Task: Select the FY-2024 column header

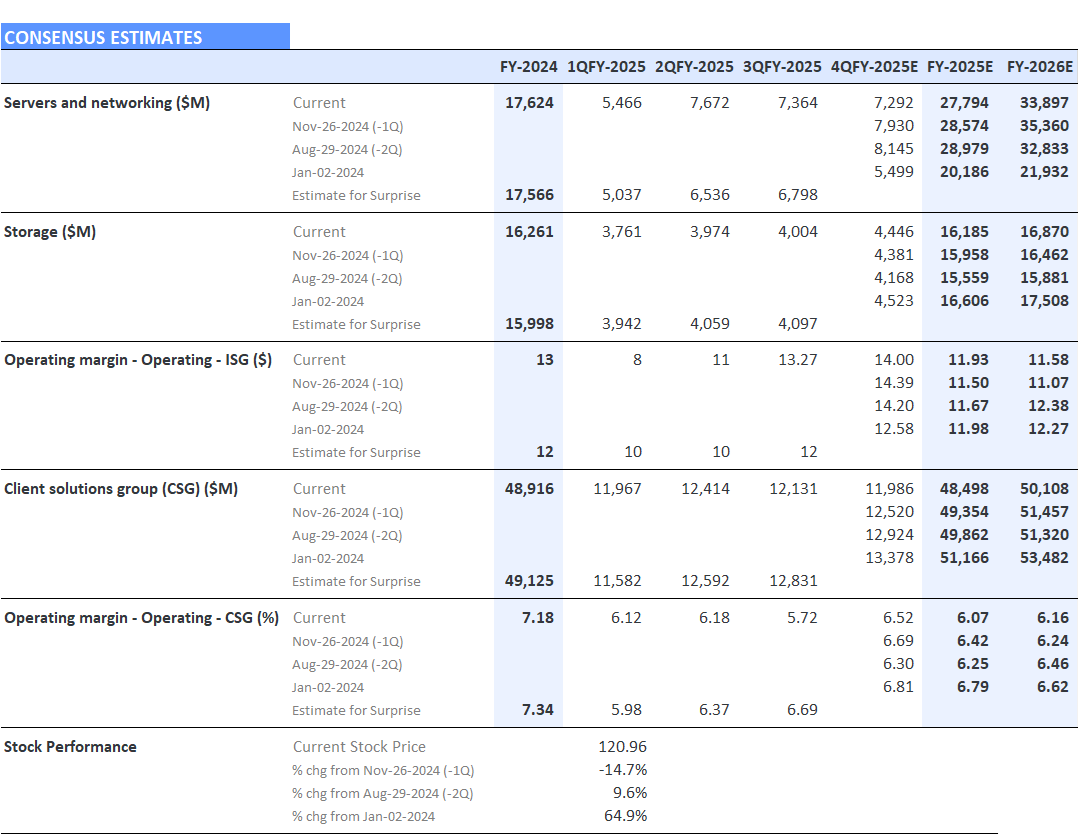Action: pos(529,67)
